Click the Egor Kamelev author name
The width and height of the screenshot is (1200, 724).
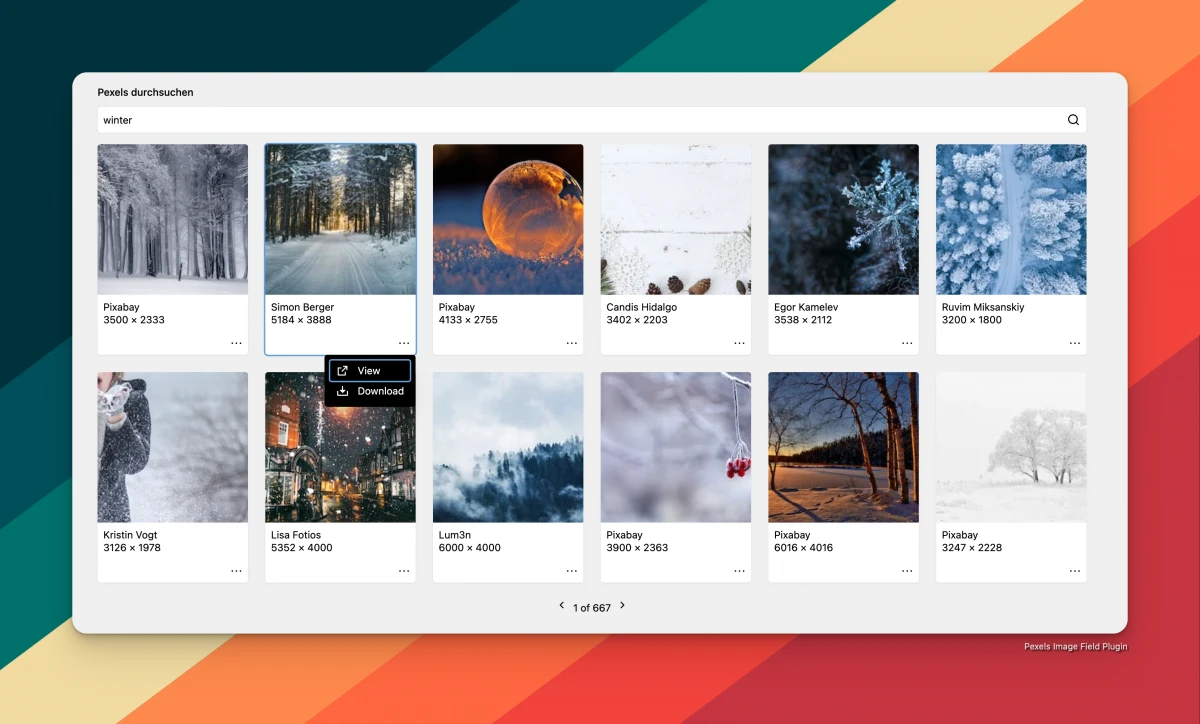pos(806,307)
